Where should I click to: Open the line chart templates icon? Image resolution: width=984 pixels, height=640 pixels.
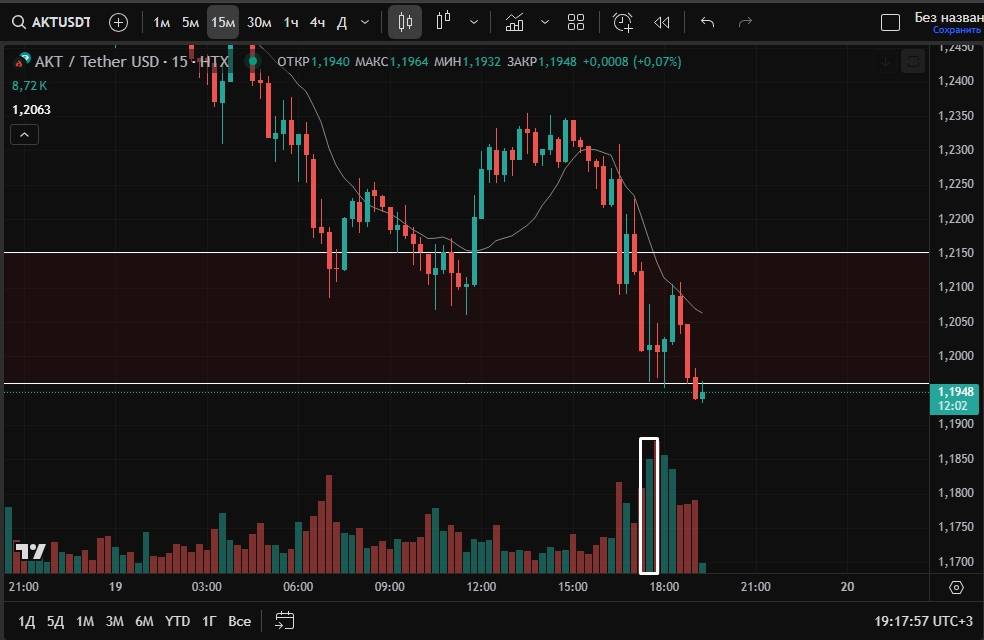pyautogui.click(x=514, y=22)
